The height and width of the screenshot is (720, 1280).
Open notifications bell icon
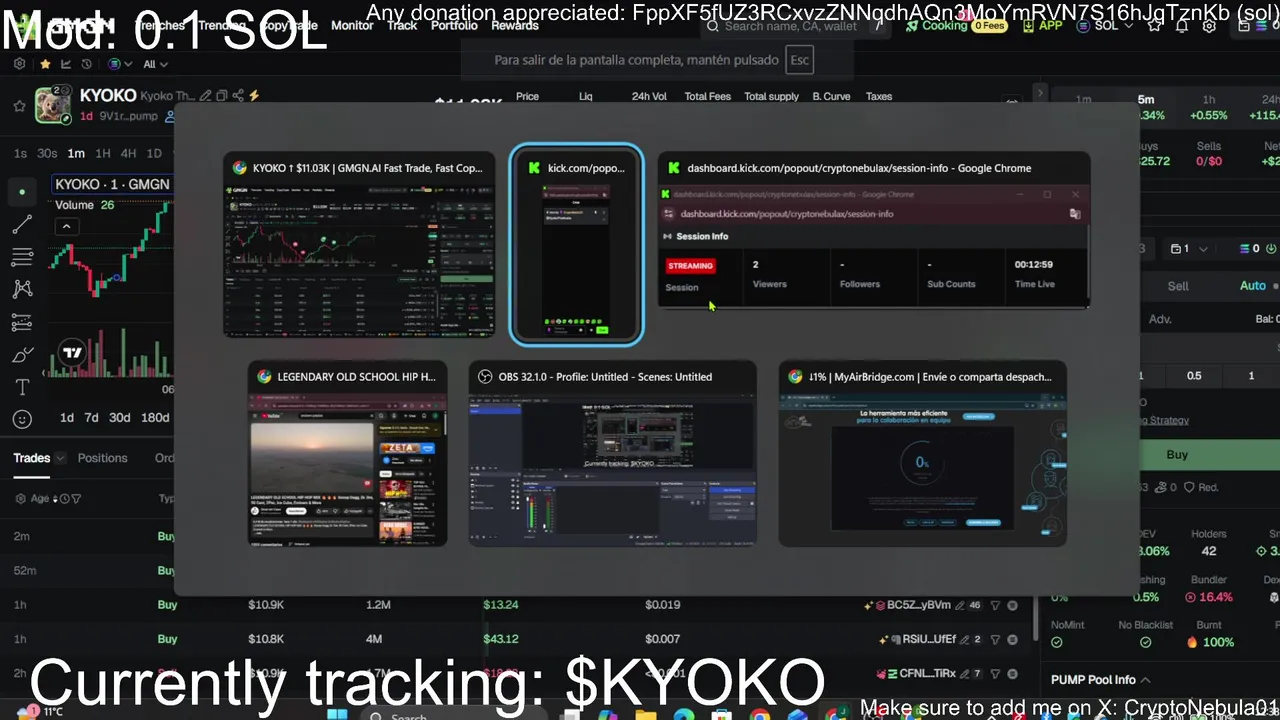coord(1182,26)
